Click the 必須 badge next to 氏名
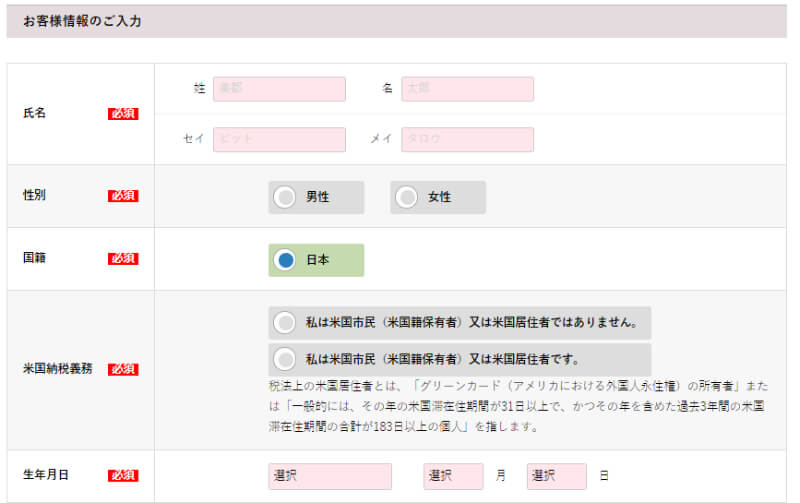The image size is (800, 503). click(x=123, y=114)
